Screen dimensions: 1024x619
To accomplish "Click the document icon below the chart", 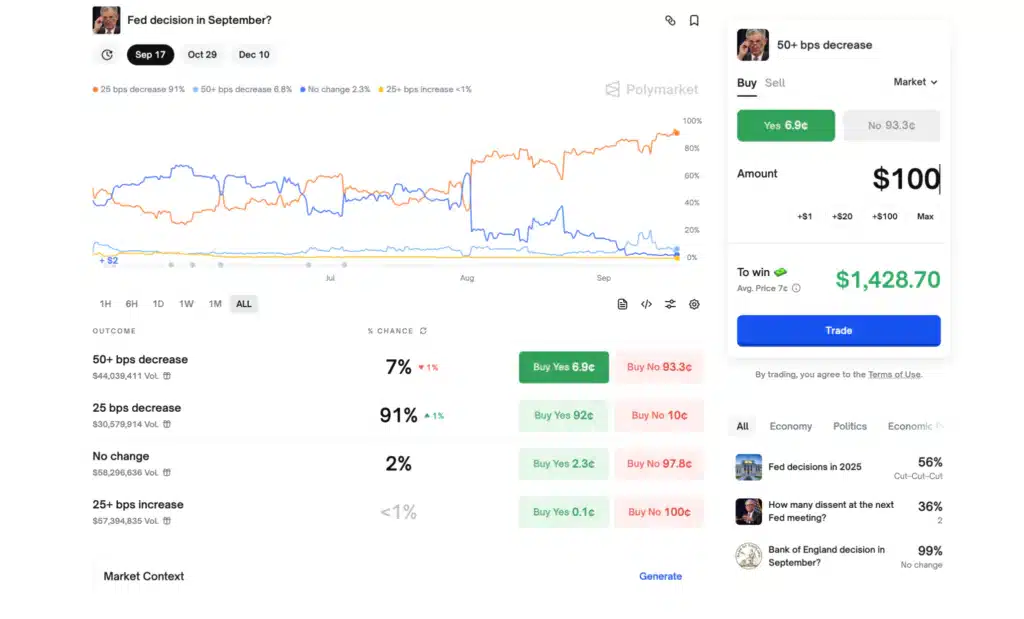I will 622,304.
